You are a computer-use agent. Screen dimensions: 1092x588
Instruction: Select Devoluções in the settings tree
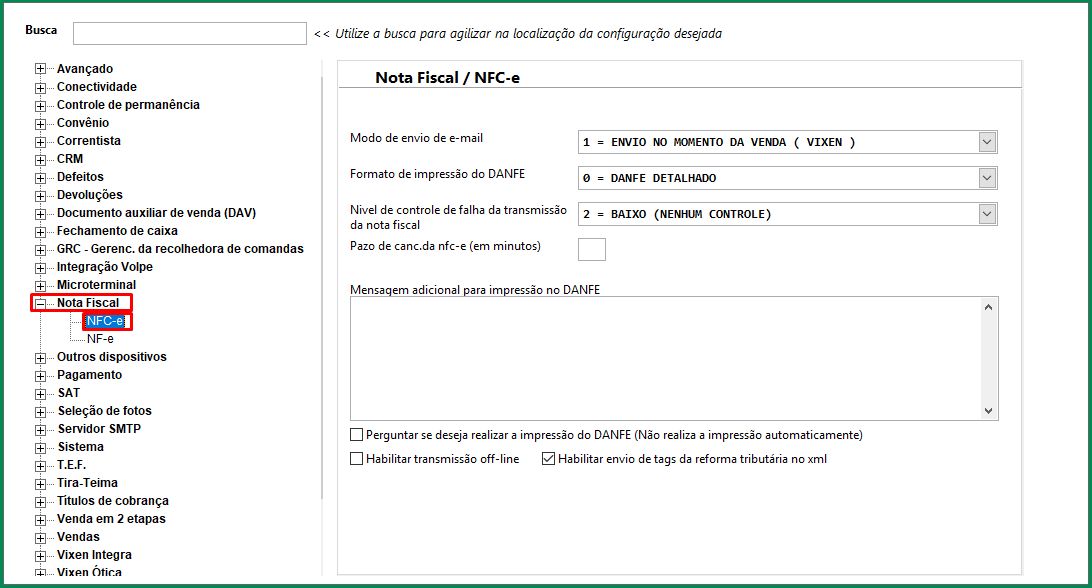pyautogui.click(x=90, y=195)
